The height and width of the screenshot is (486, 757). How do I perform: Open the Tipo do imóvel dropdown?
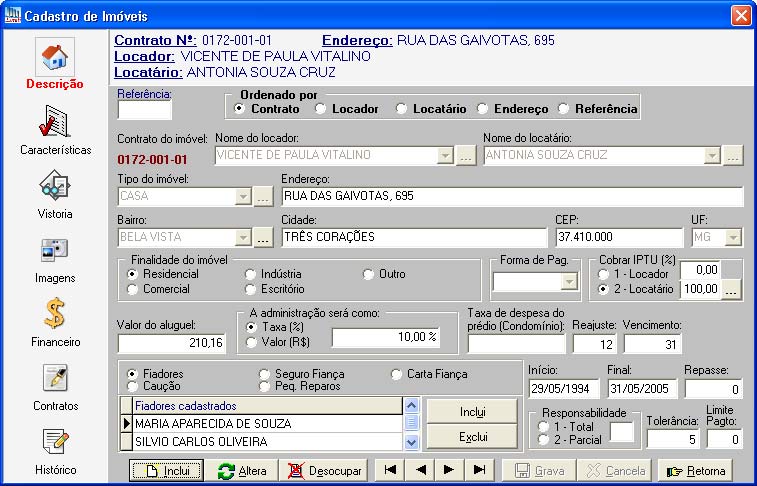(x=241, y=196)
